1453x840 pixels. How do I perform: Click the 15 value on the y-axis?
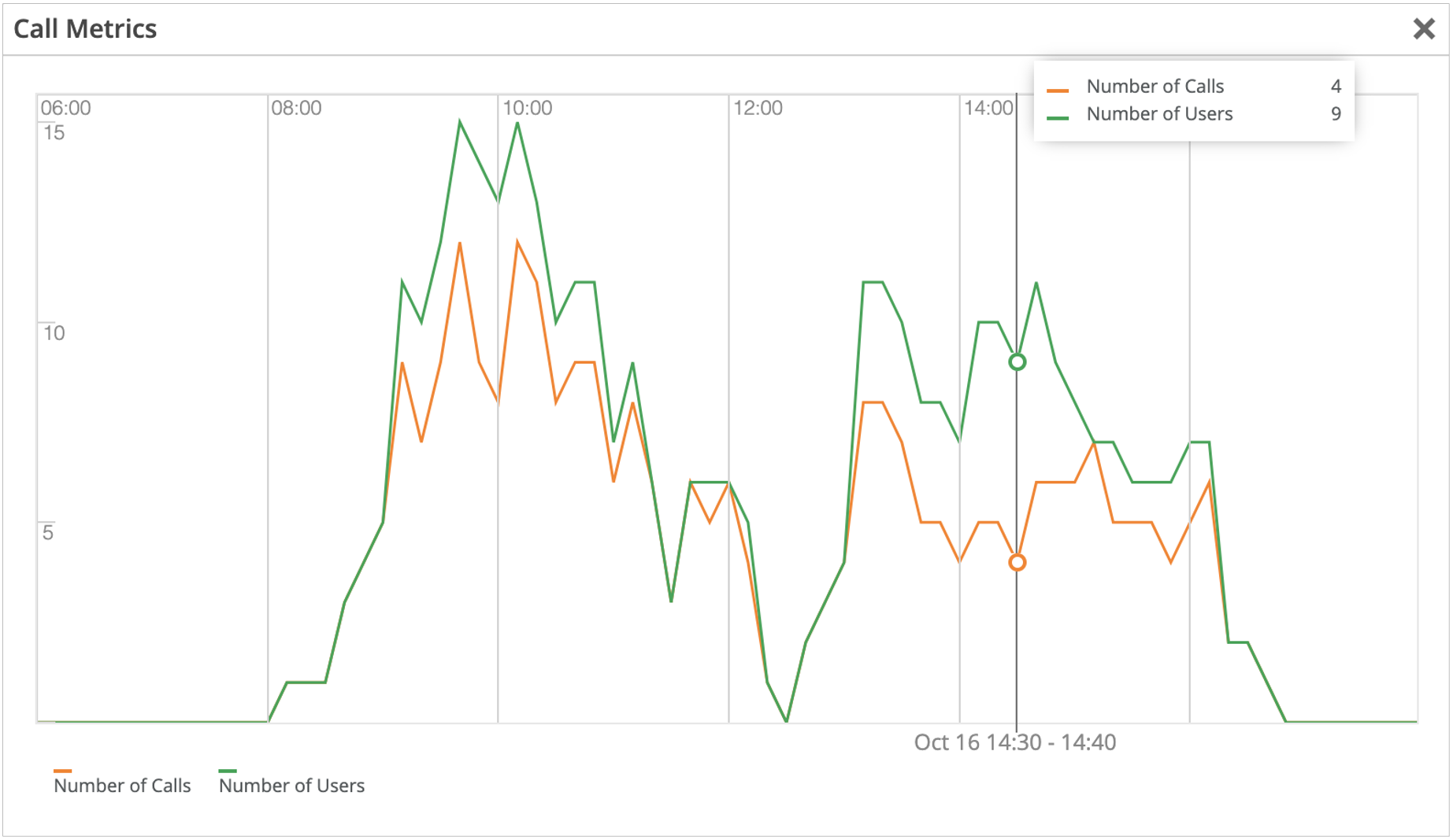pos(54,132)
